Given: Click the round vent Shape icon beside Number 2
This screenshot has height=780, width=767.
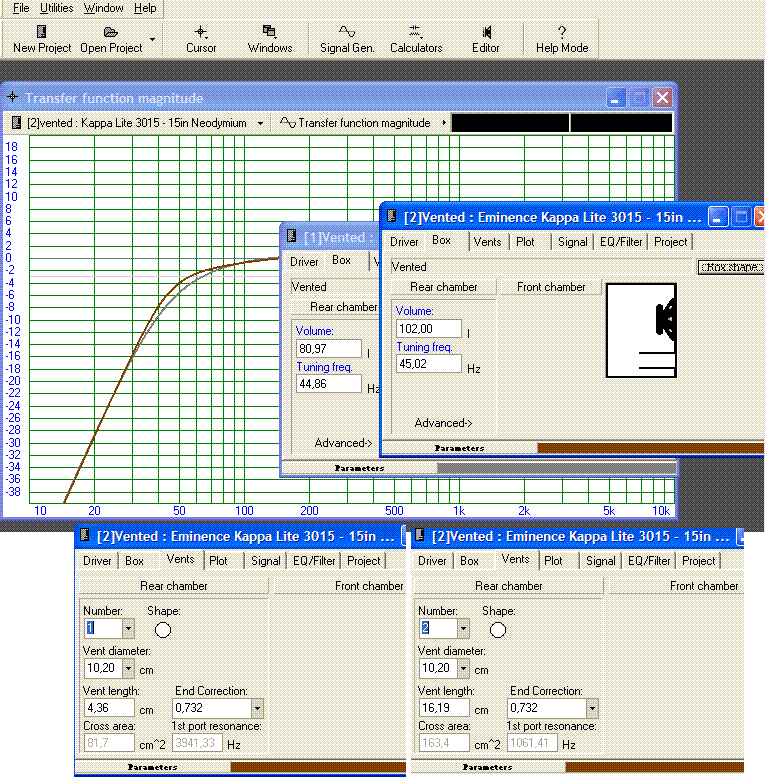Looking at the screenshot, I should click(497, 630).
